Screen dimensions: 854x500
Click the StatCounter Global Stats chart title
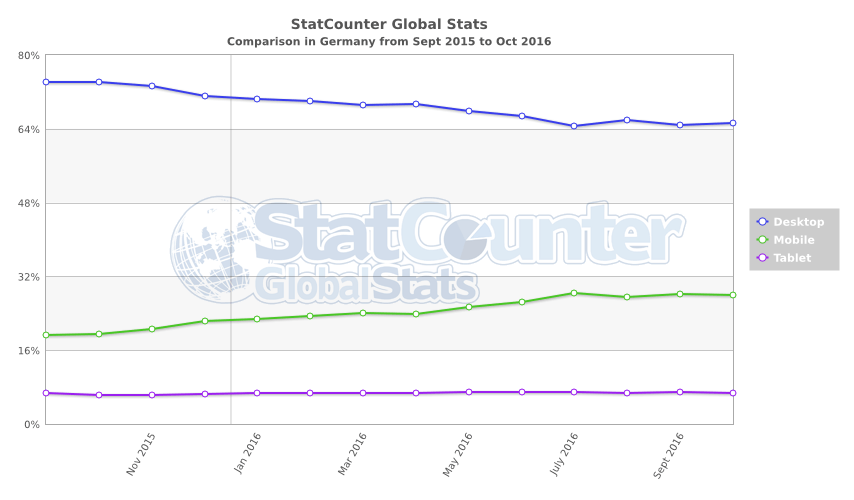[389, 24]
